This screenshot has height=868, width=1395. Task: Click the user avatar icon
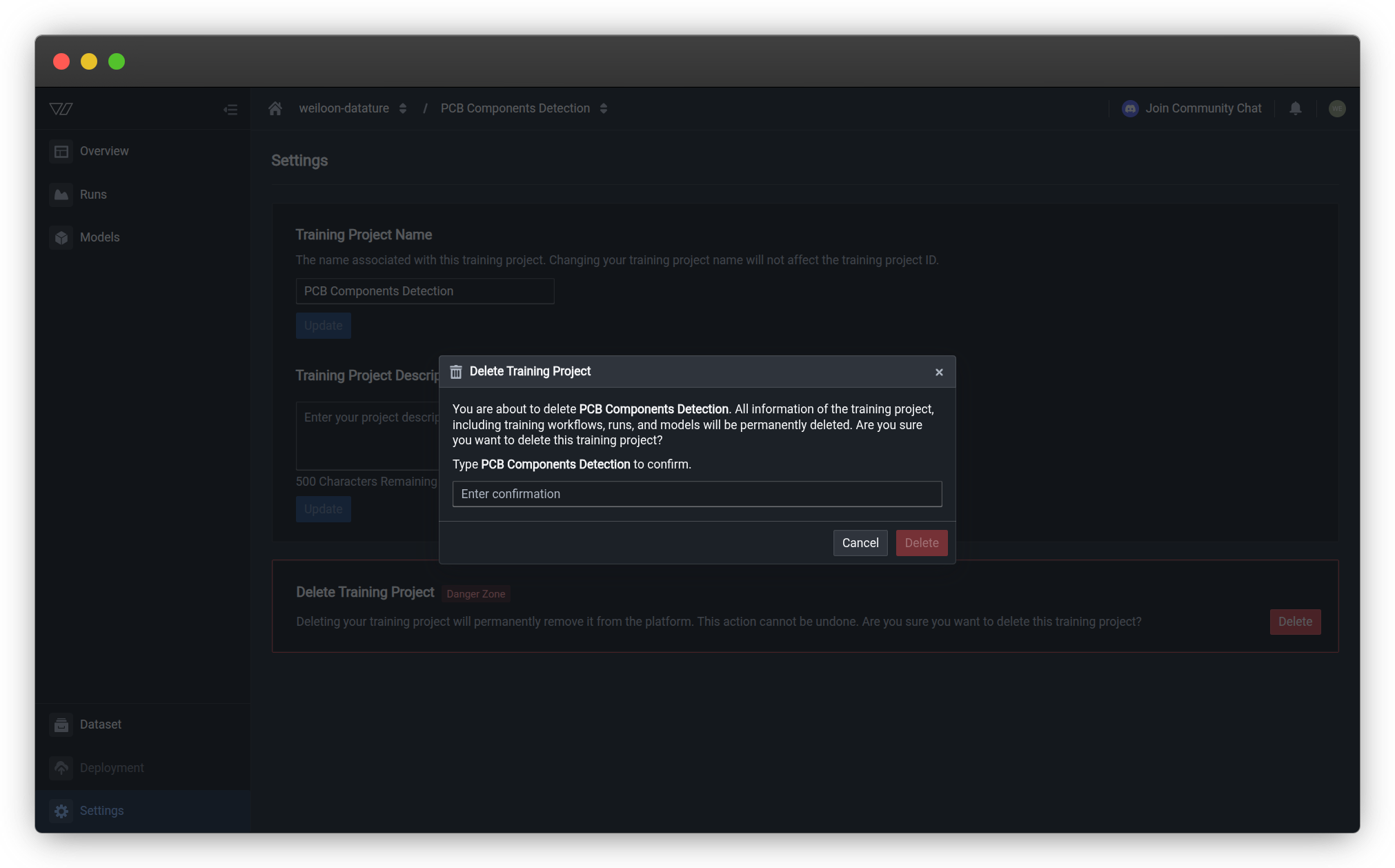[x=1336, y=108]
